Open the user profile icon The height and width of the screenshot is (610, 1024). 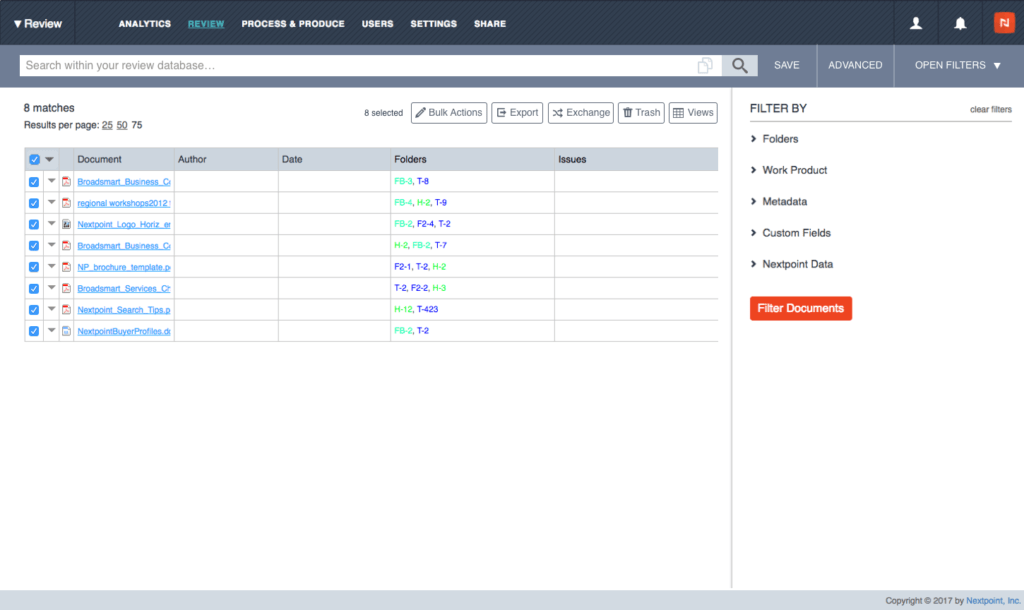(916, 23)
